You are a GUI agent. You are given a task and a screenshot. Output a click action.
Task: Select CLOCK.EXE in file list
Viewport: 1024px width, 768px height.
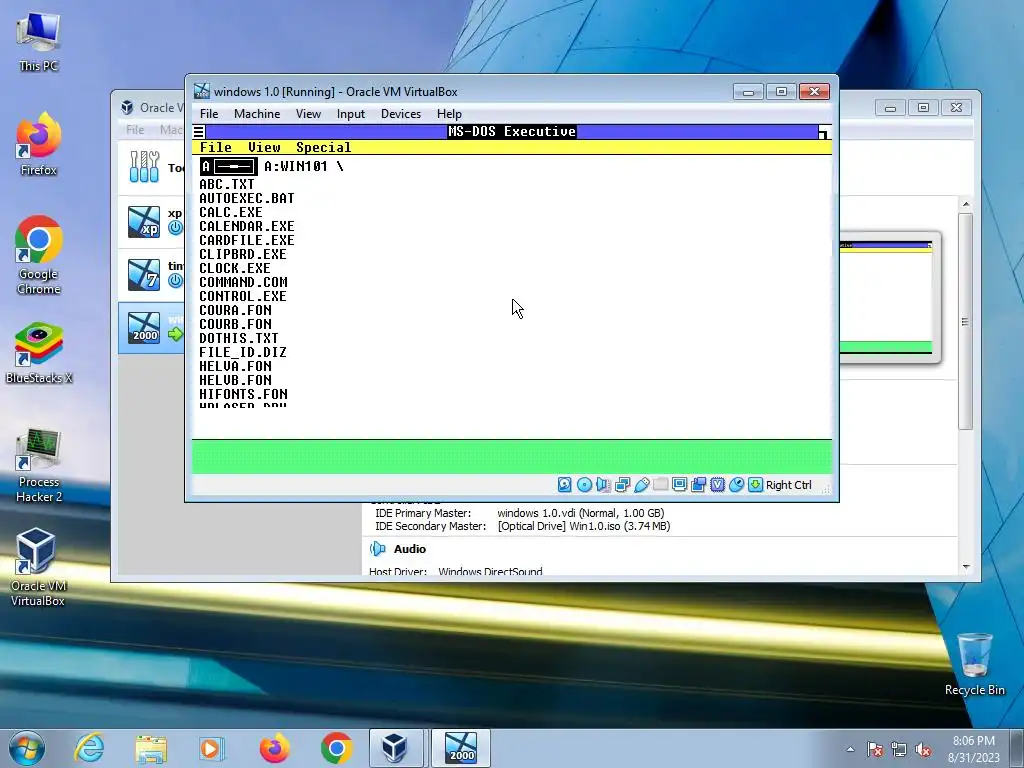(234, 268)
